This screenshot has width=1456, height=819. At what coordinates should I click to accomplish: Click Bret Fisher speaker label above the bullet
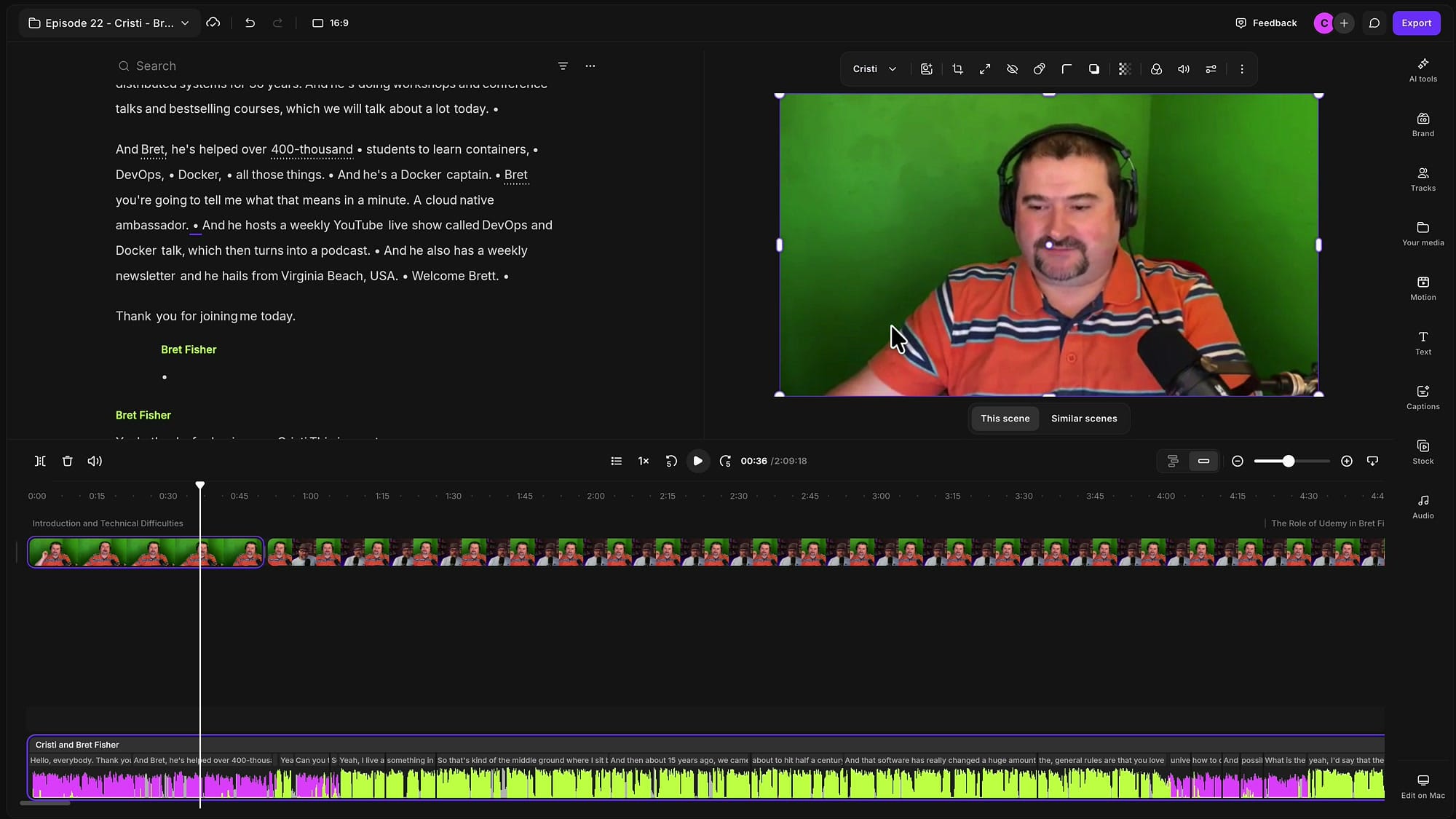pyautogui.click(x=189, y=349)
